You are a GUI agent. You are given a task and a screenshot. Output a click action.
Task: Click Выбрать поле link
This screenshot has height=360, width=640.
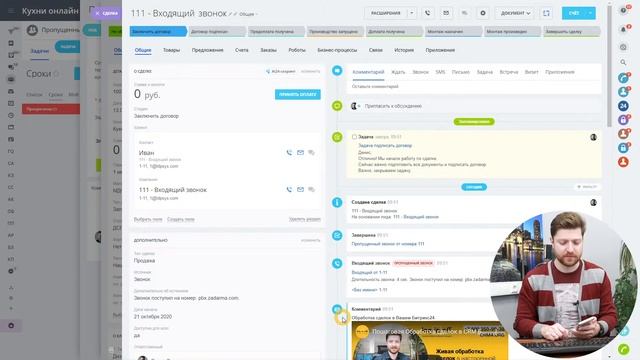click(148, 220)
